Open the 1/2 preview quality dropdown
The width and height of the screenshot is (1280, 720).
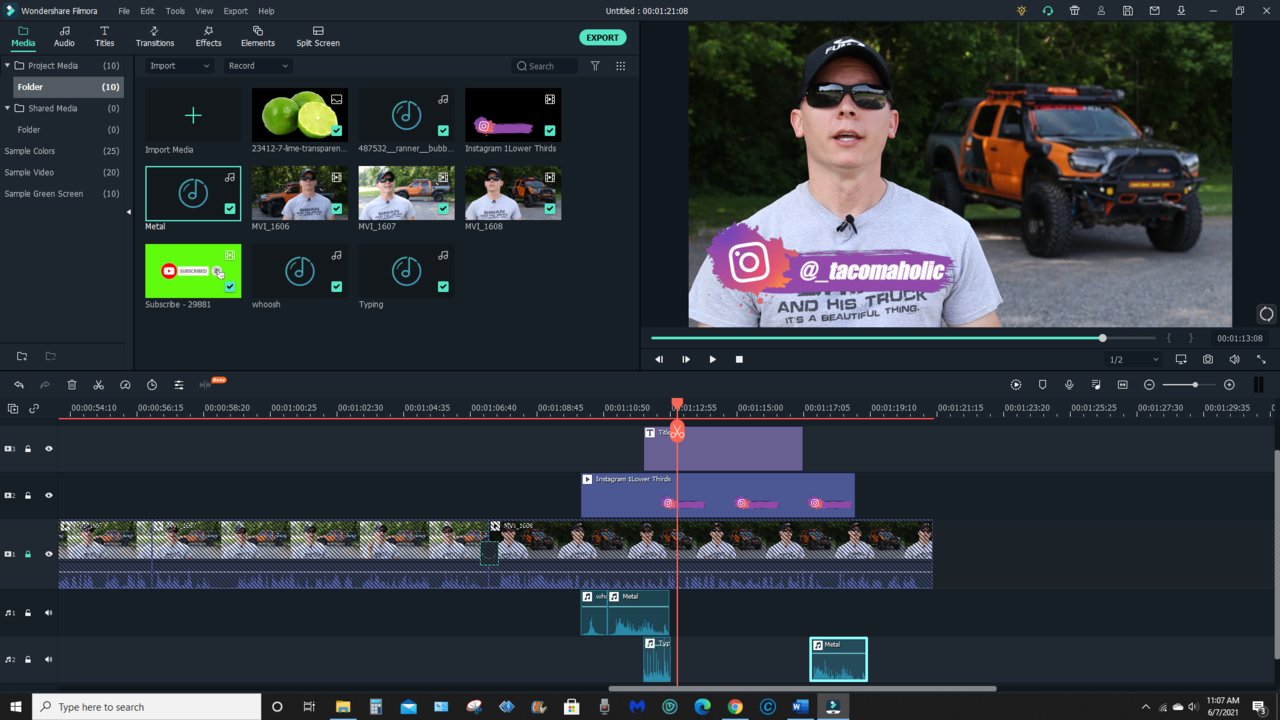1134,359
